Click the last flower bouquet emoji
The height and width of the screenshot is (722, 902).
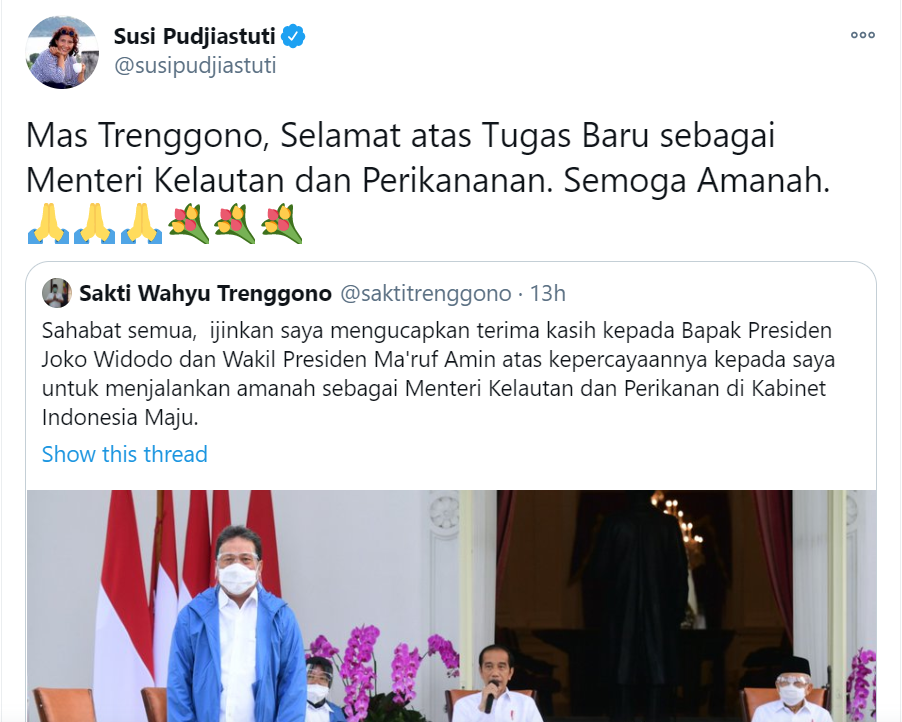point(282,223)
